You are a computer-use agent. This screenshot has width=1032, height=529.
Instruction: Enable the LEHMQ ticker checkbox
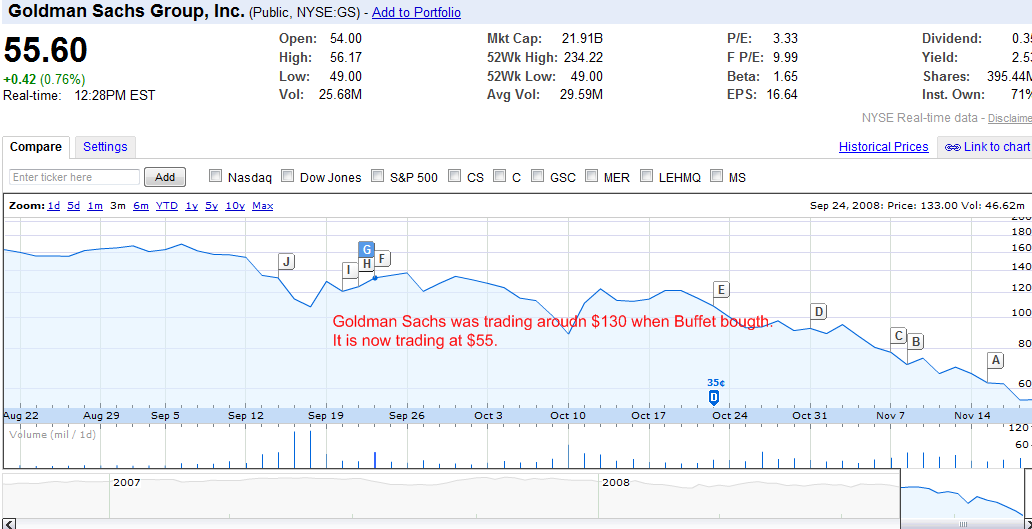[x=647, y=176]
